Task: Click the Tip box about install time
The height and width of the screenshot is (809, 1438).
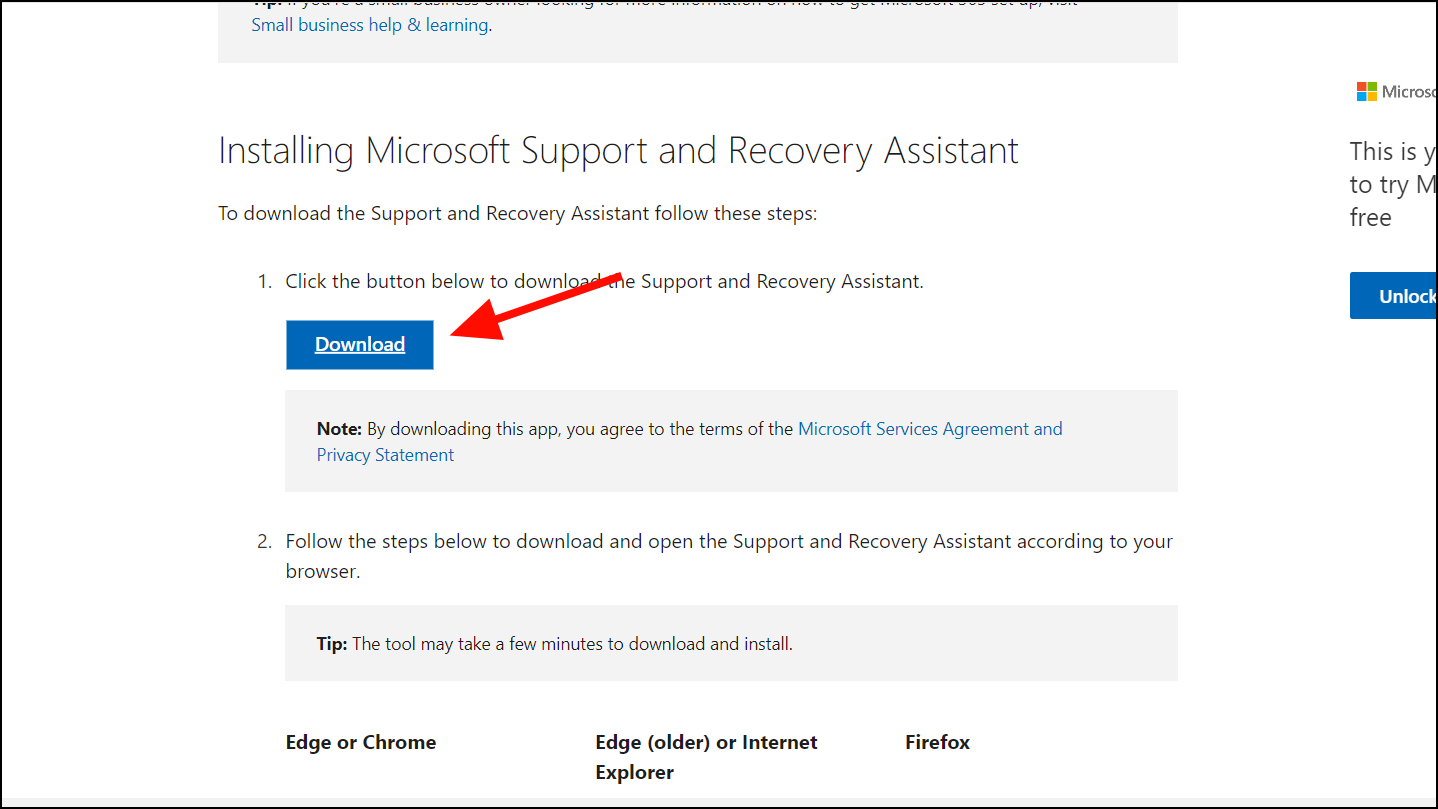Action: click(x=730, y=643)
